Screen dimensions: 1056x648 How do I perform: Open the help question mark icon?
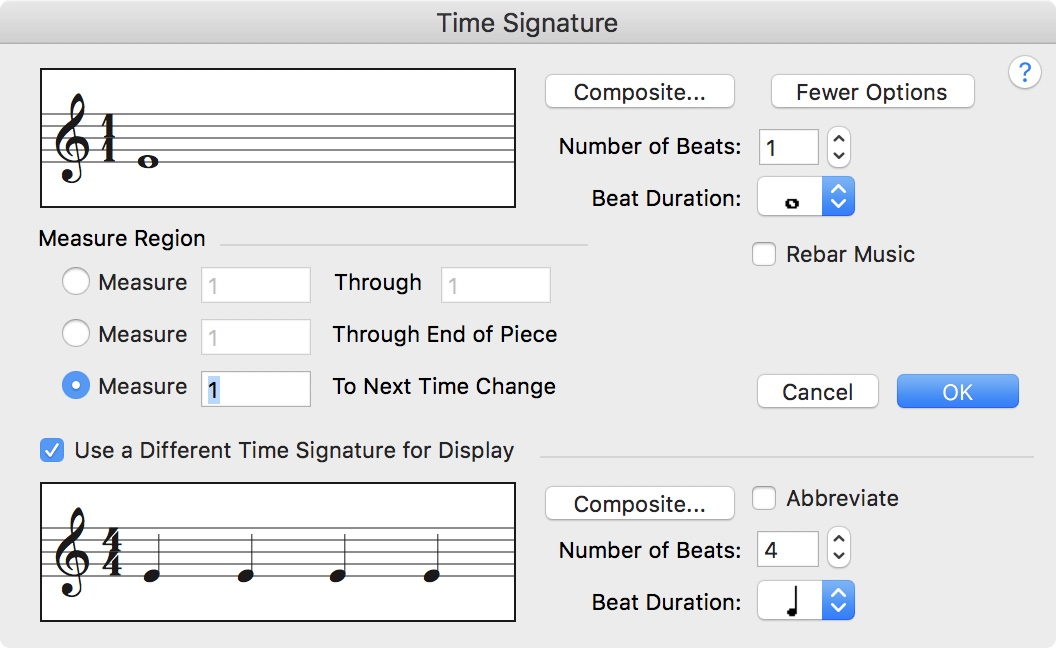tap(1024, 73)
